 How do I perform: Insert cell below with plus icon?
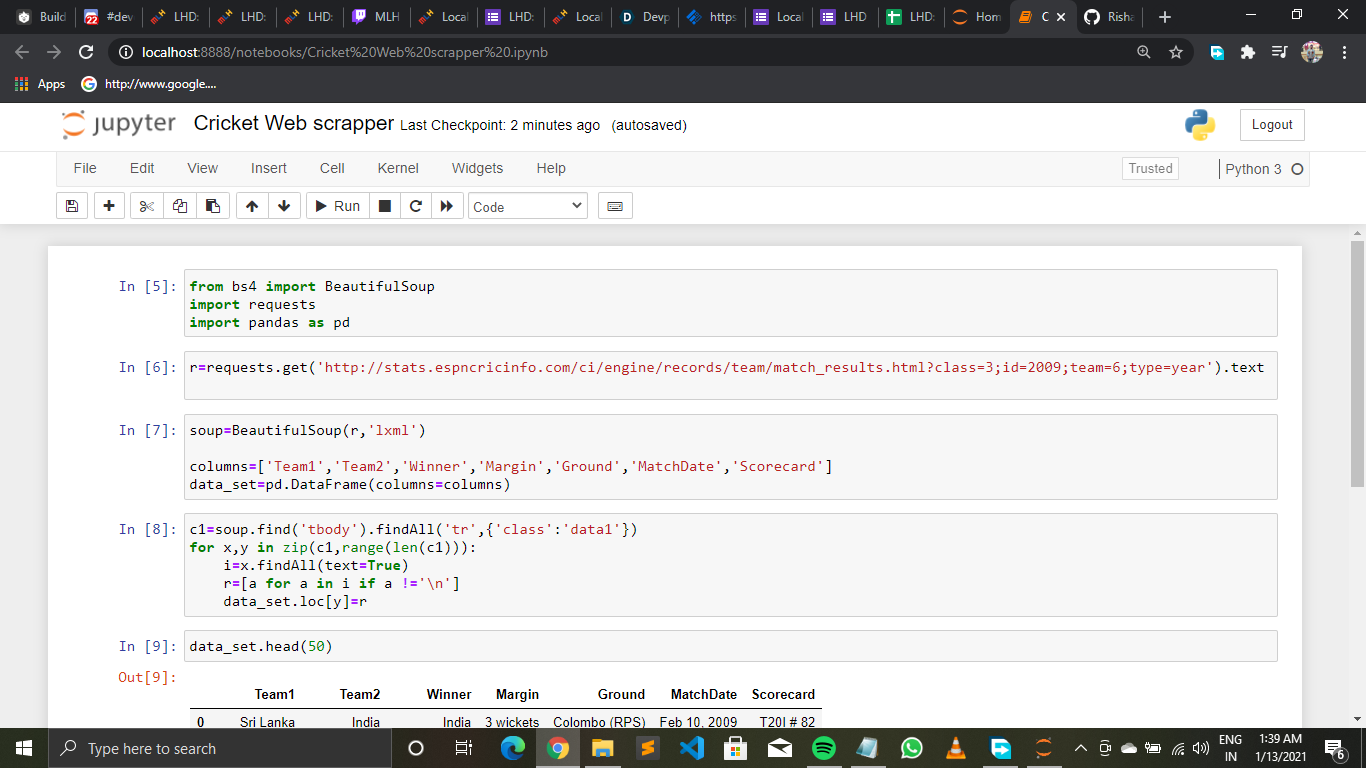109,206
